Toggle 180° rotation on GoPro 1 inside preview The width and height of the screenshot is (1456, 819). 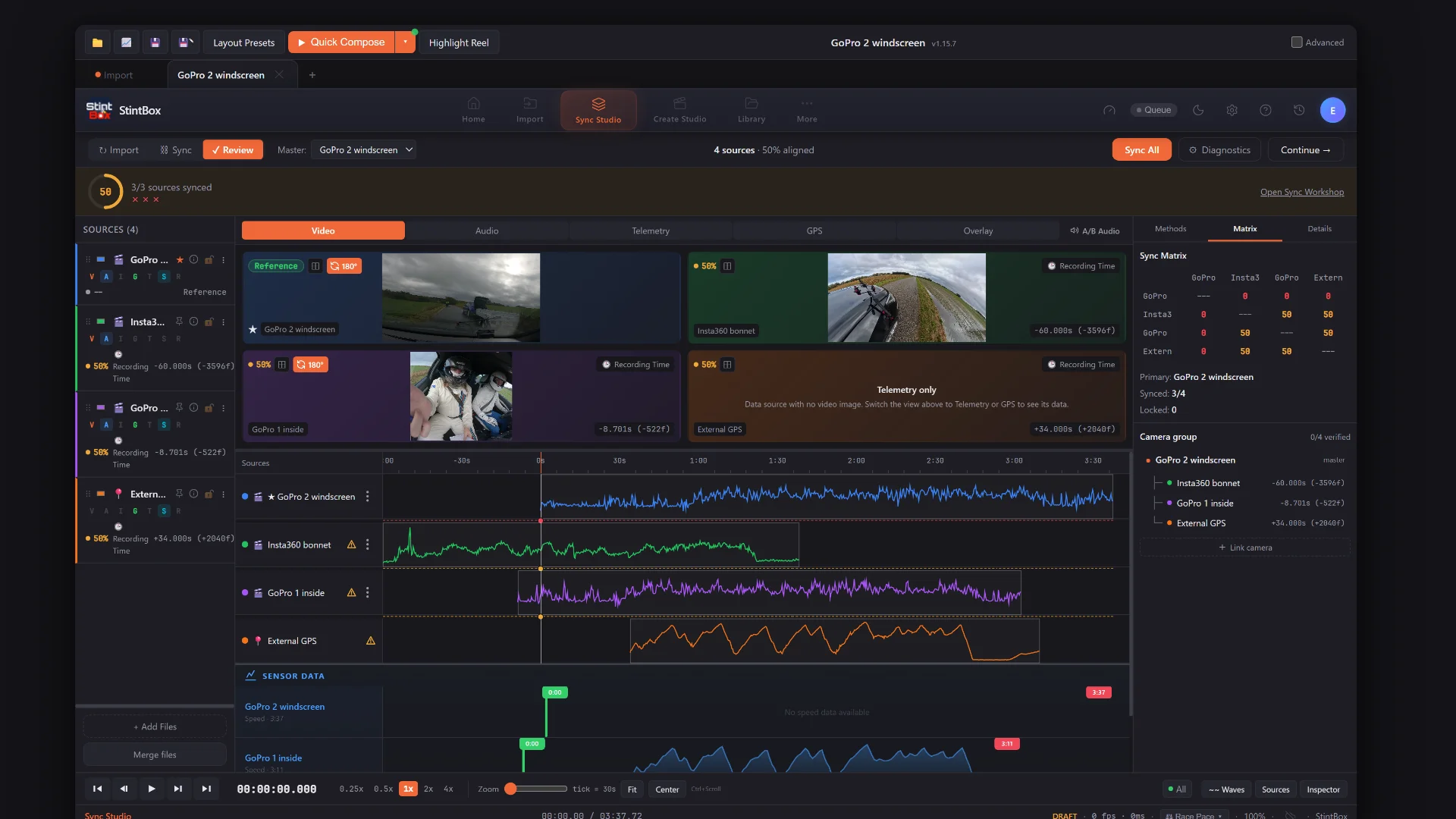(310, 365)
